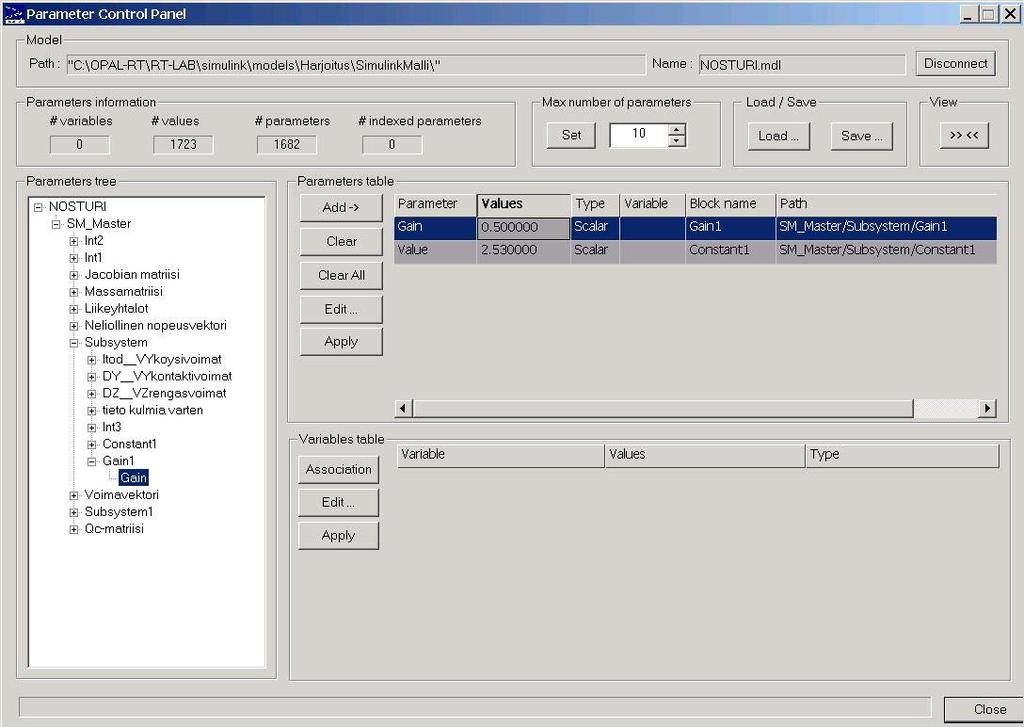Expand the Voimavektori node
1024x727 pixels.
tap(74, 496)
